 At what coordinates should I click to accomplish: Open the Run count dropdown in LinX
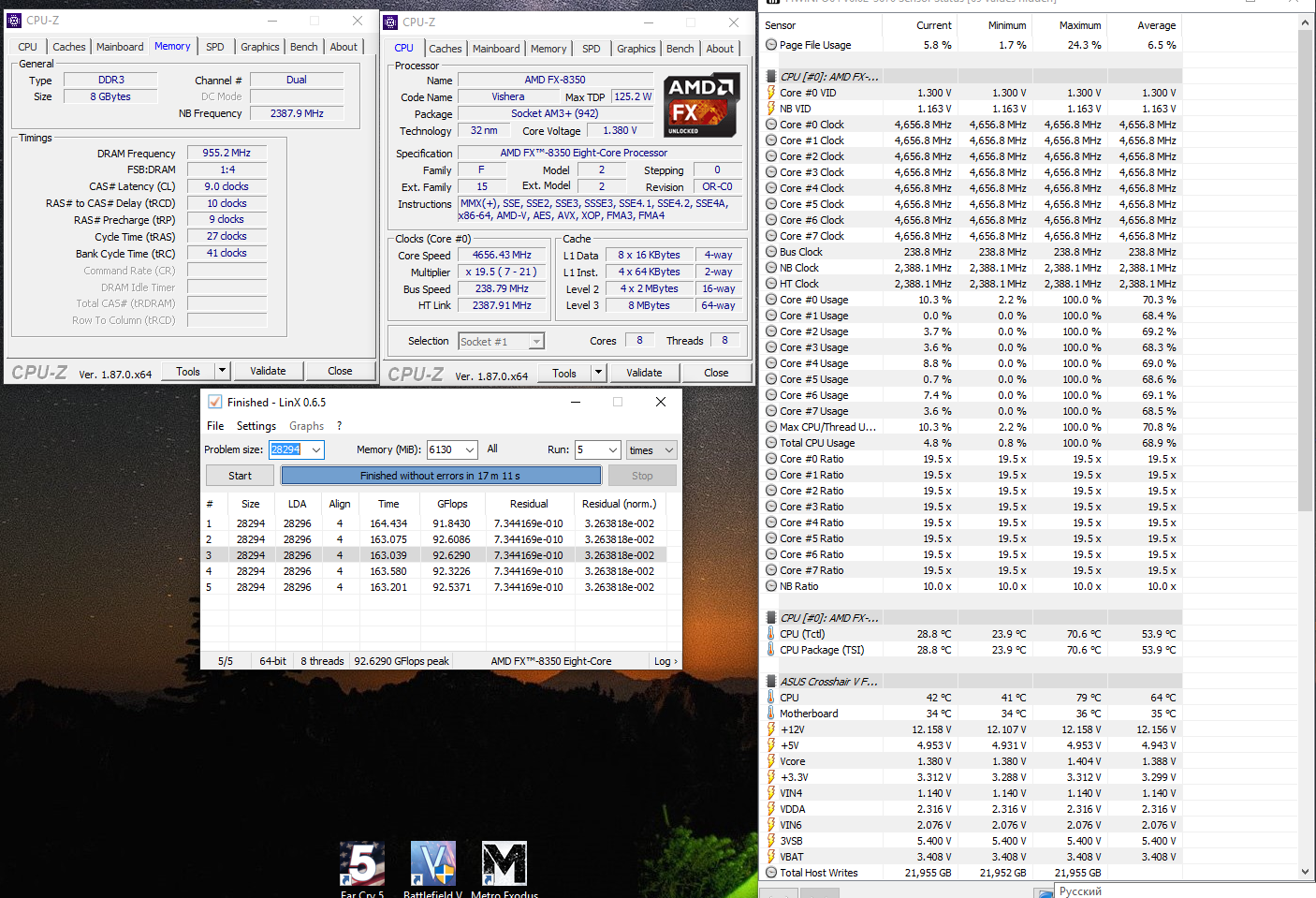click(612, 450)
